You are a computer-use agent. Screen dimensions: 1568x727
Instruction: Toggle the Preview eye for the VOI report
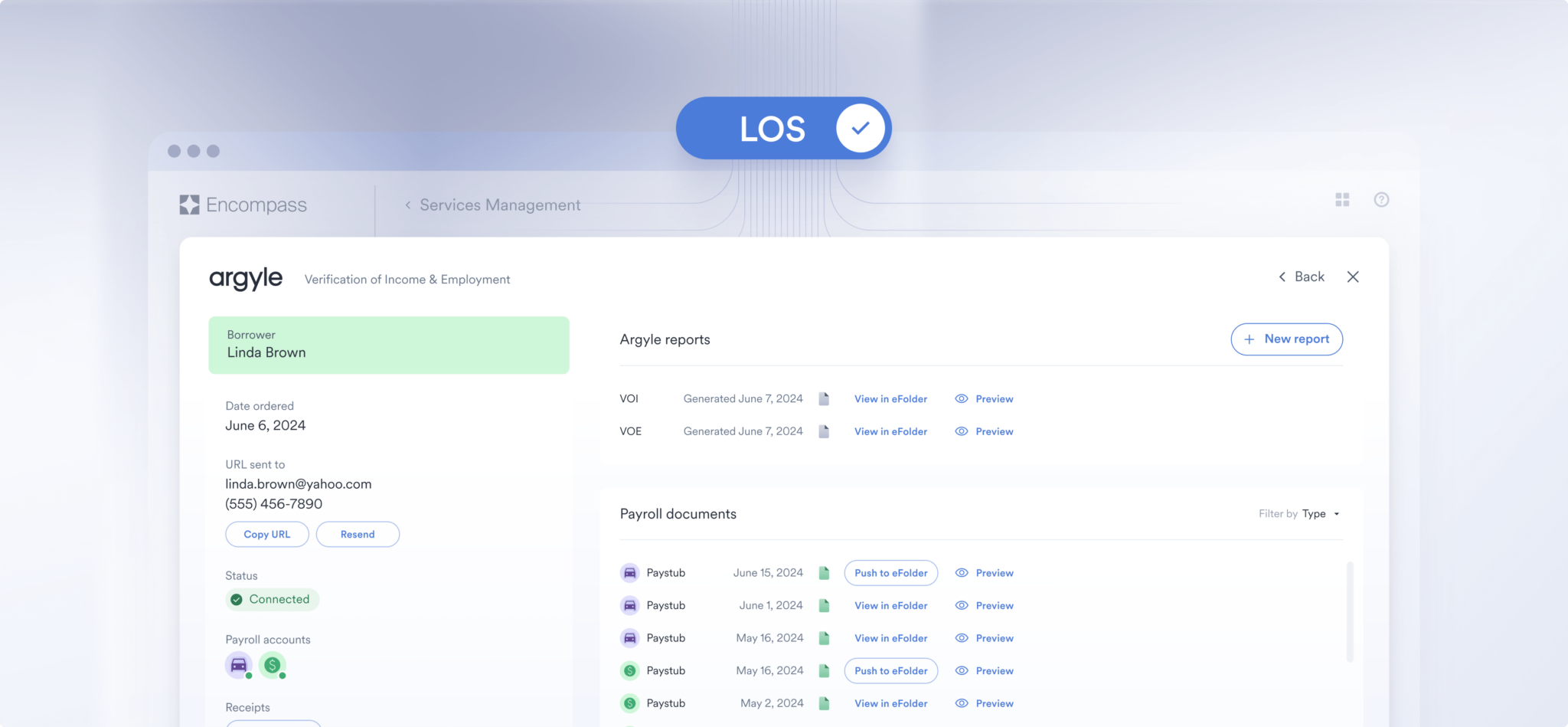pos(962,398)
